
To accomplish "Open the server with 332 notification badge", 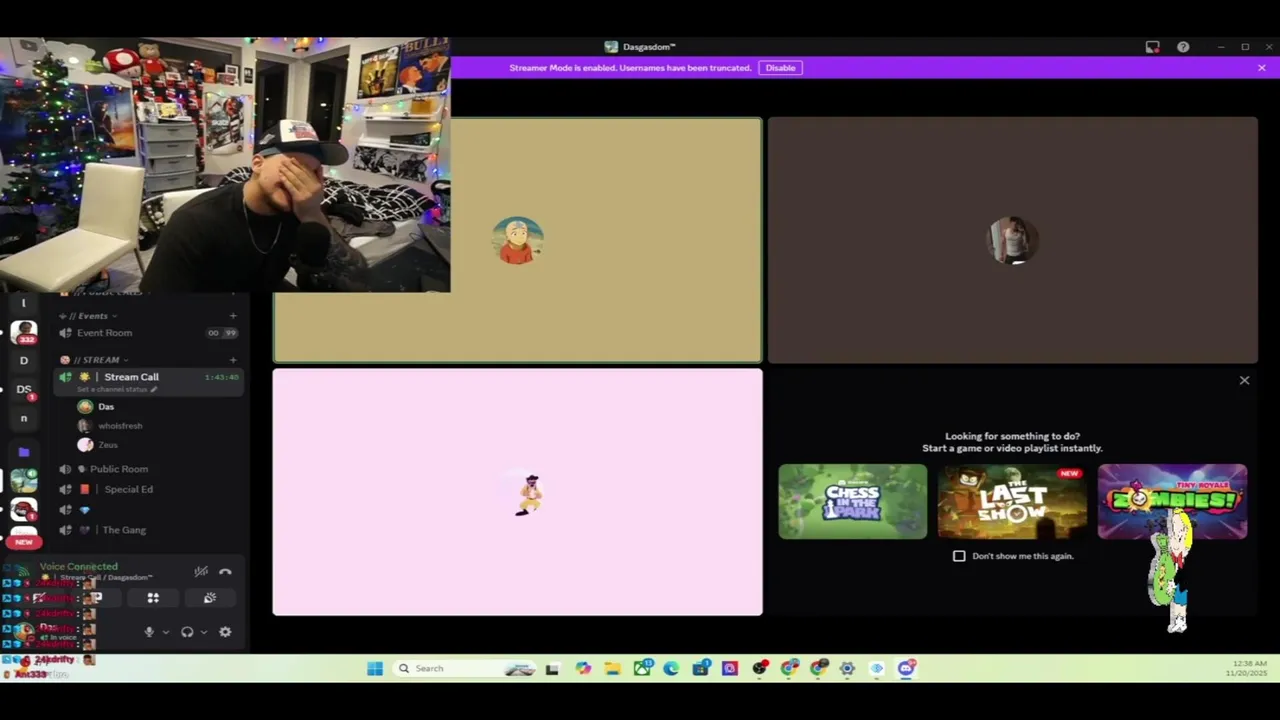I will [x=24, y=333].
